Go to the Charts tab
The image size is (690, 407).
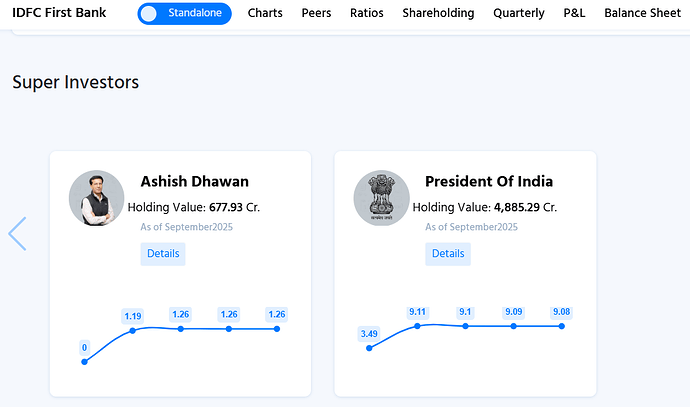[265, 14]
